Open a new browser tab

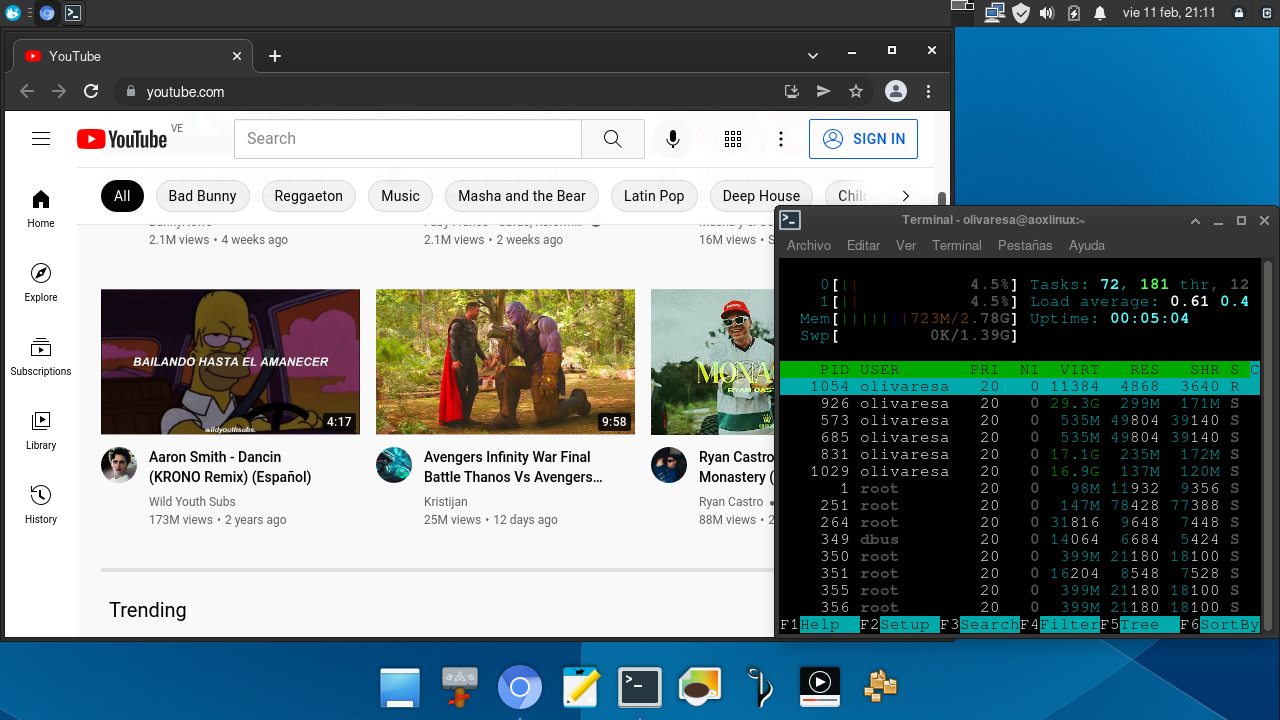[275, 56]
